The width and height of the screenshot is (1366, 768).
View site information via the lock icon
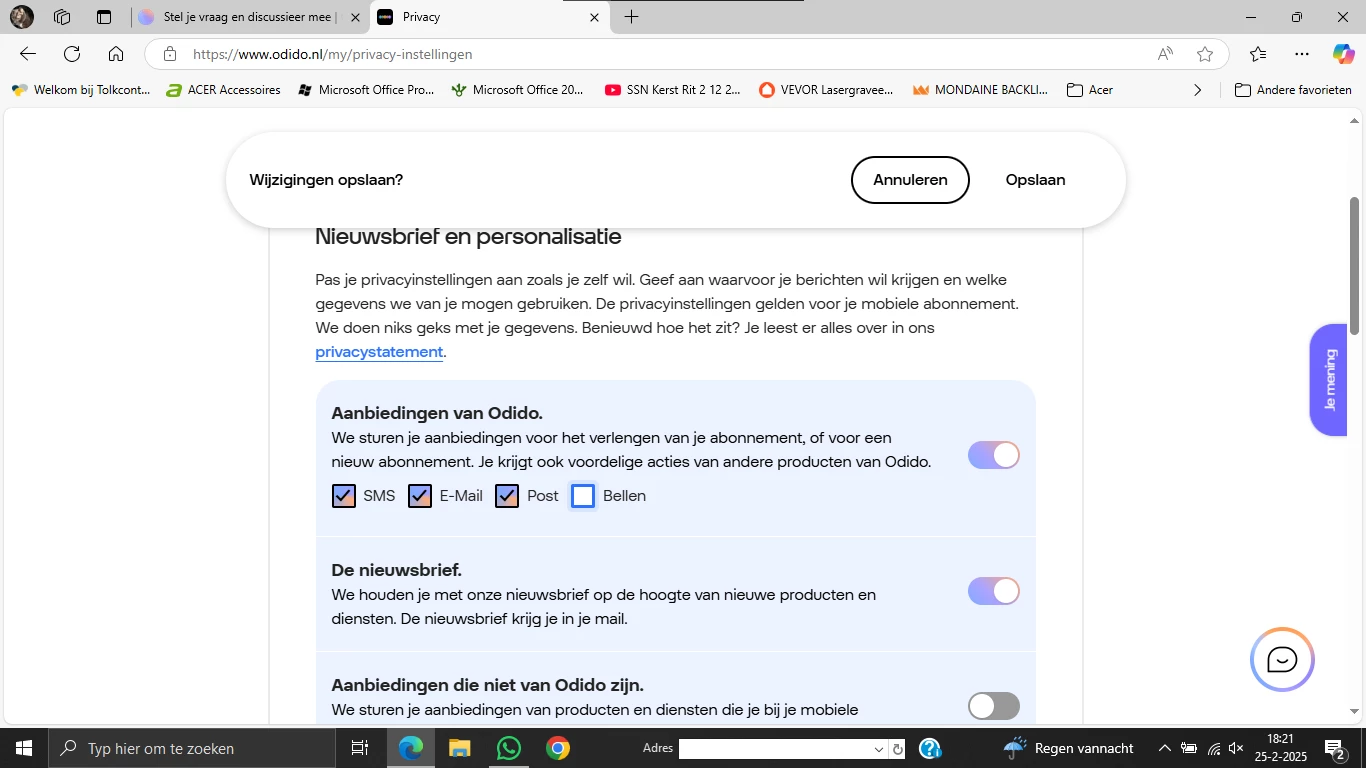170,54
